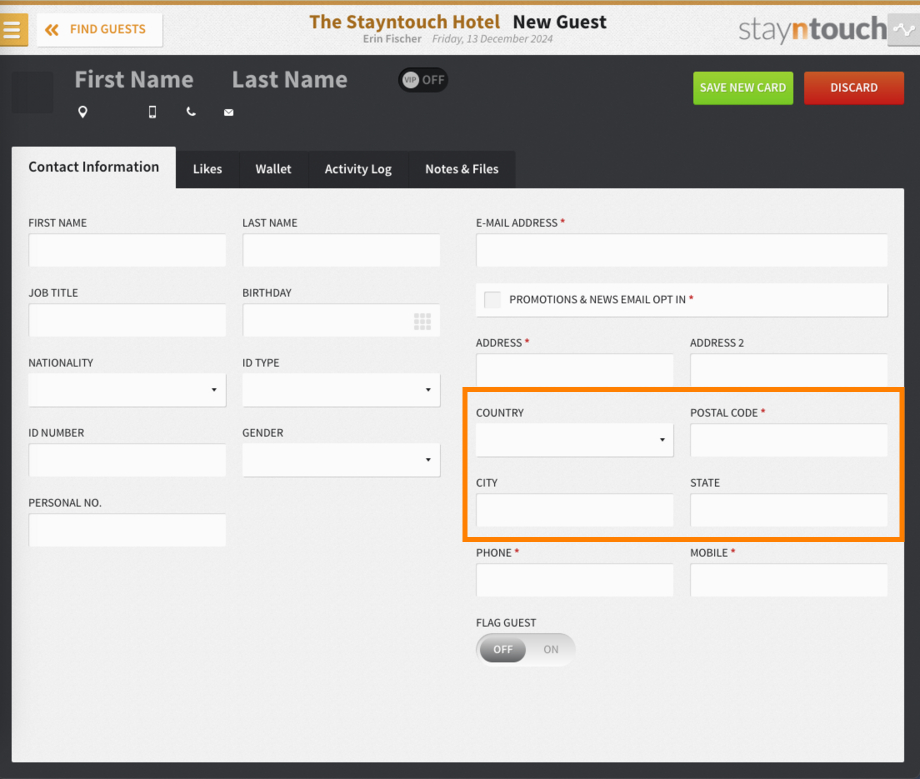Focus the Postal Code field
The image size is (920, 779).
click(x=789, y=440)
